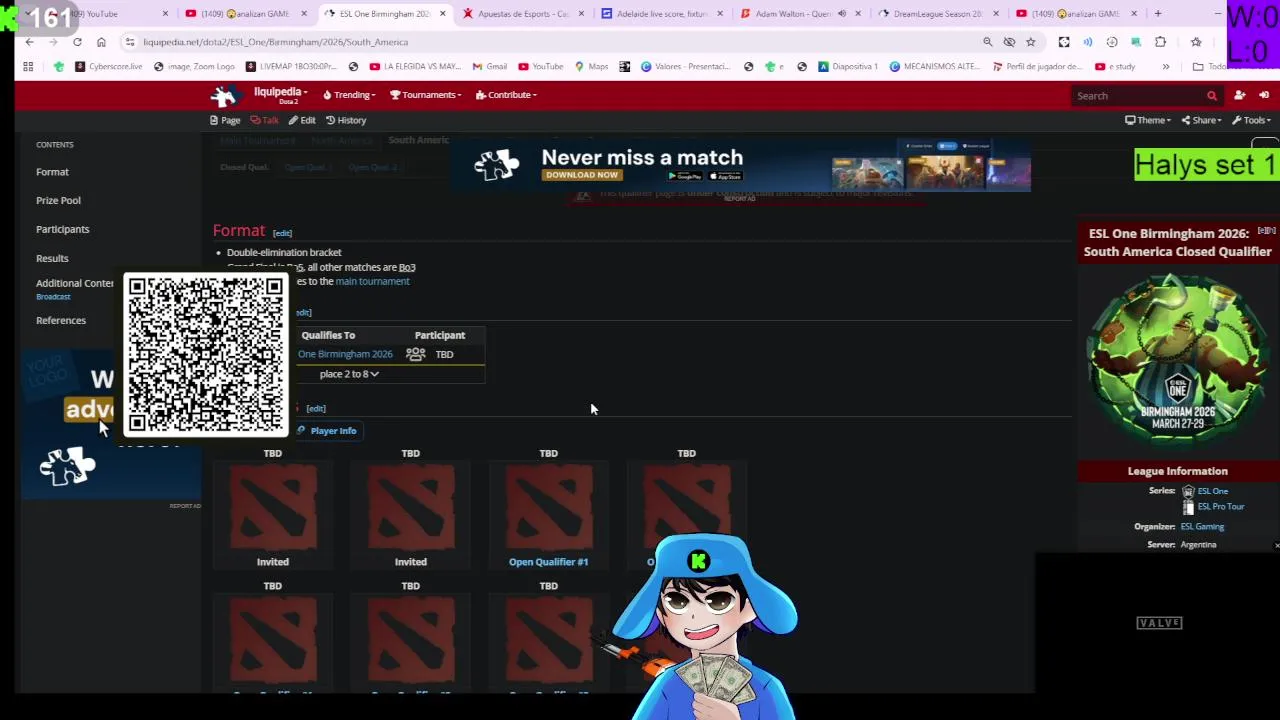Open the Share dropdown
Screen dimensions: 1280x720
click(x=1201, y=120)
